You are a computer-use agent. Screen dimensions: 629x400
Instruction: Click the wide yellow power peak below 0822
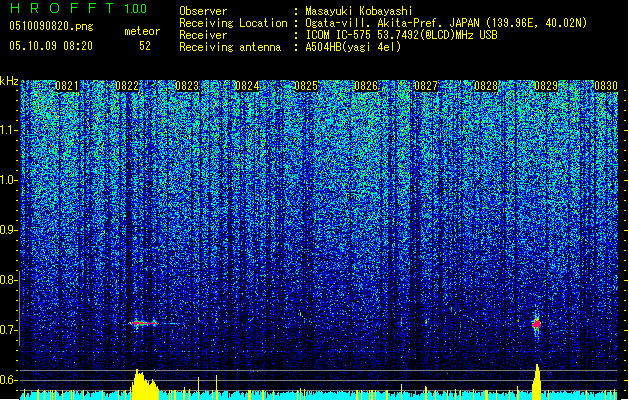pyautogui.click(x=145, y=385)
